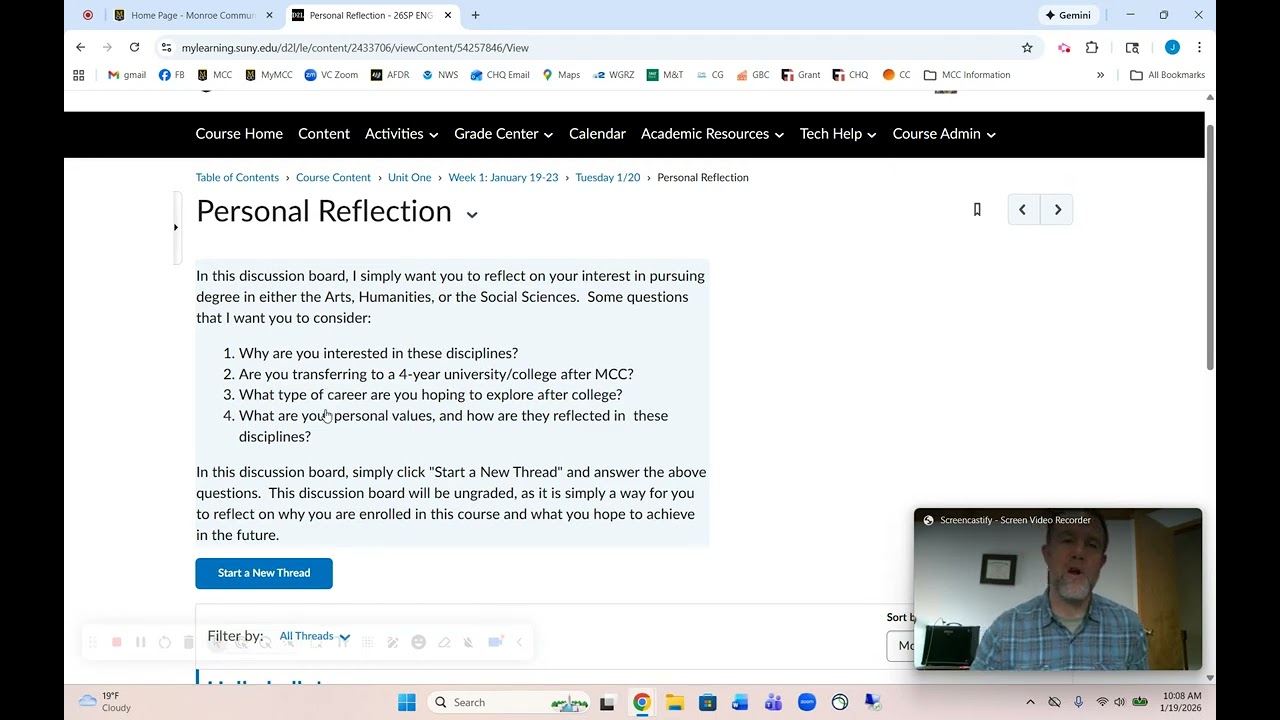Image resolution: width=1280 pixels, height=720 pixels.
Task: Expand the Tech Help menu
Action: pos(838,134)
